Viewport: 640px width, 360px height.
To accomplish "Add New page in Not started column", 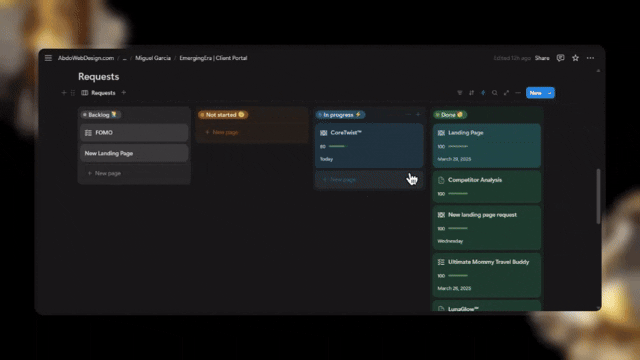I will point(252,132).
